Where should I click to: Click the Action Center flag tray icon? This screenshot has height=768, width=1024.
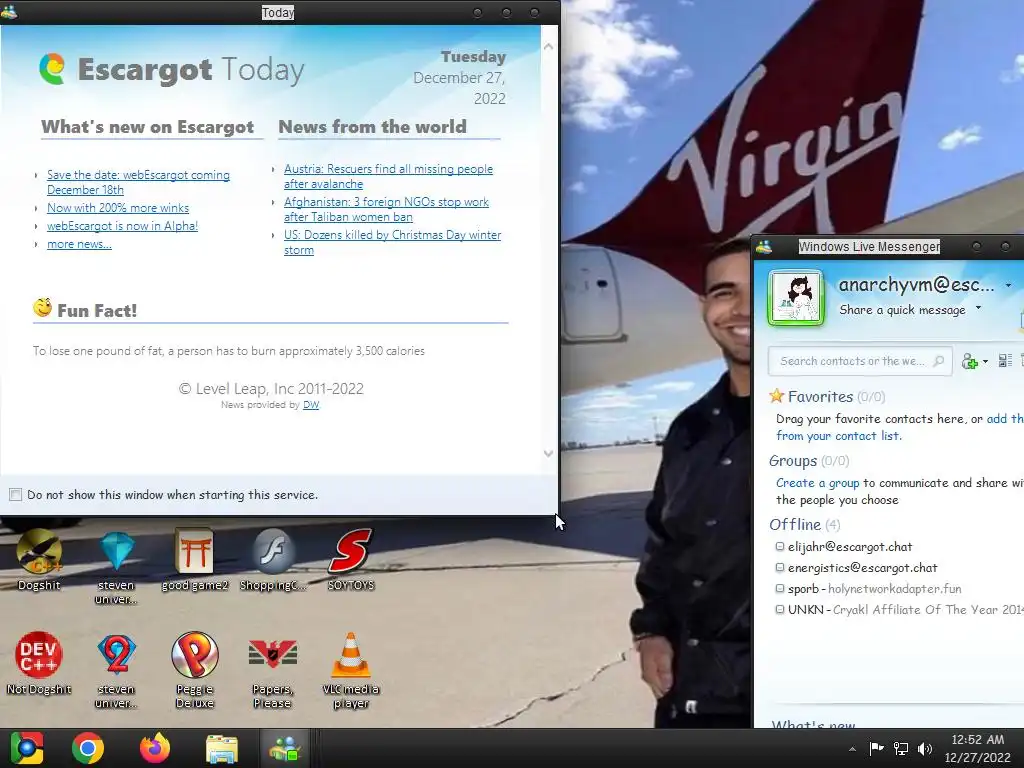point(876,748)
